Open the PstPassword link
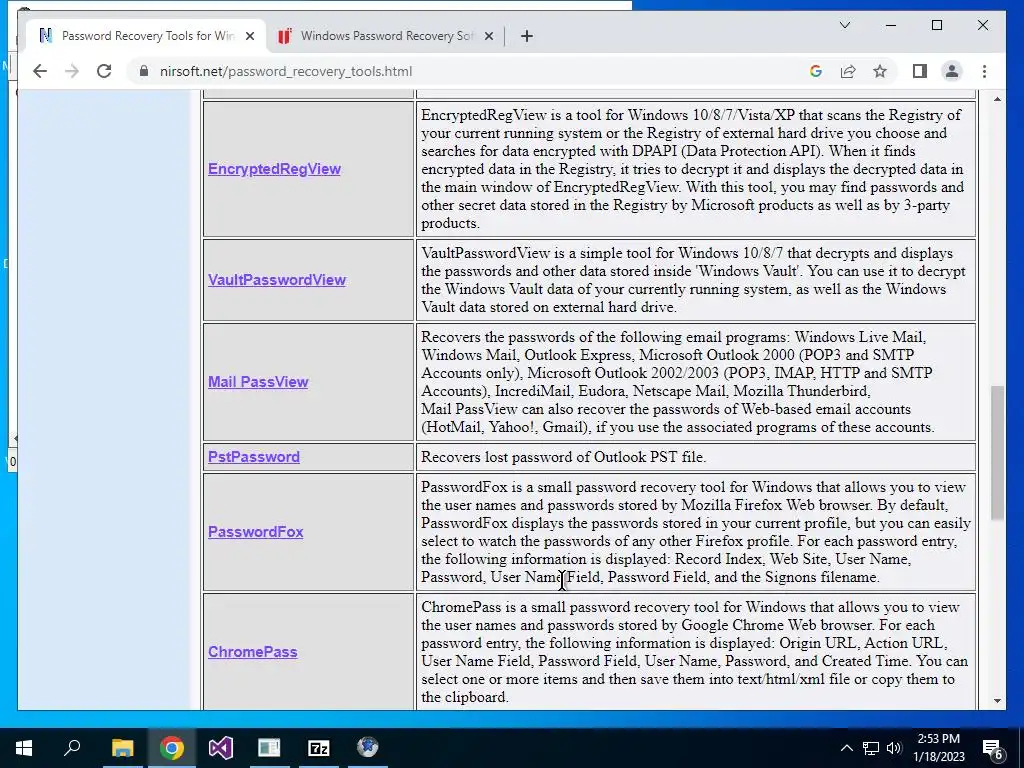Image resolution: width=1024 pixels, height=768 pixels. click(x=253, y=456)
